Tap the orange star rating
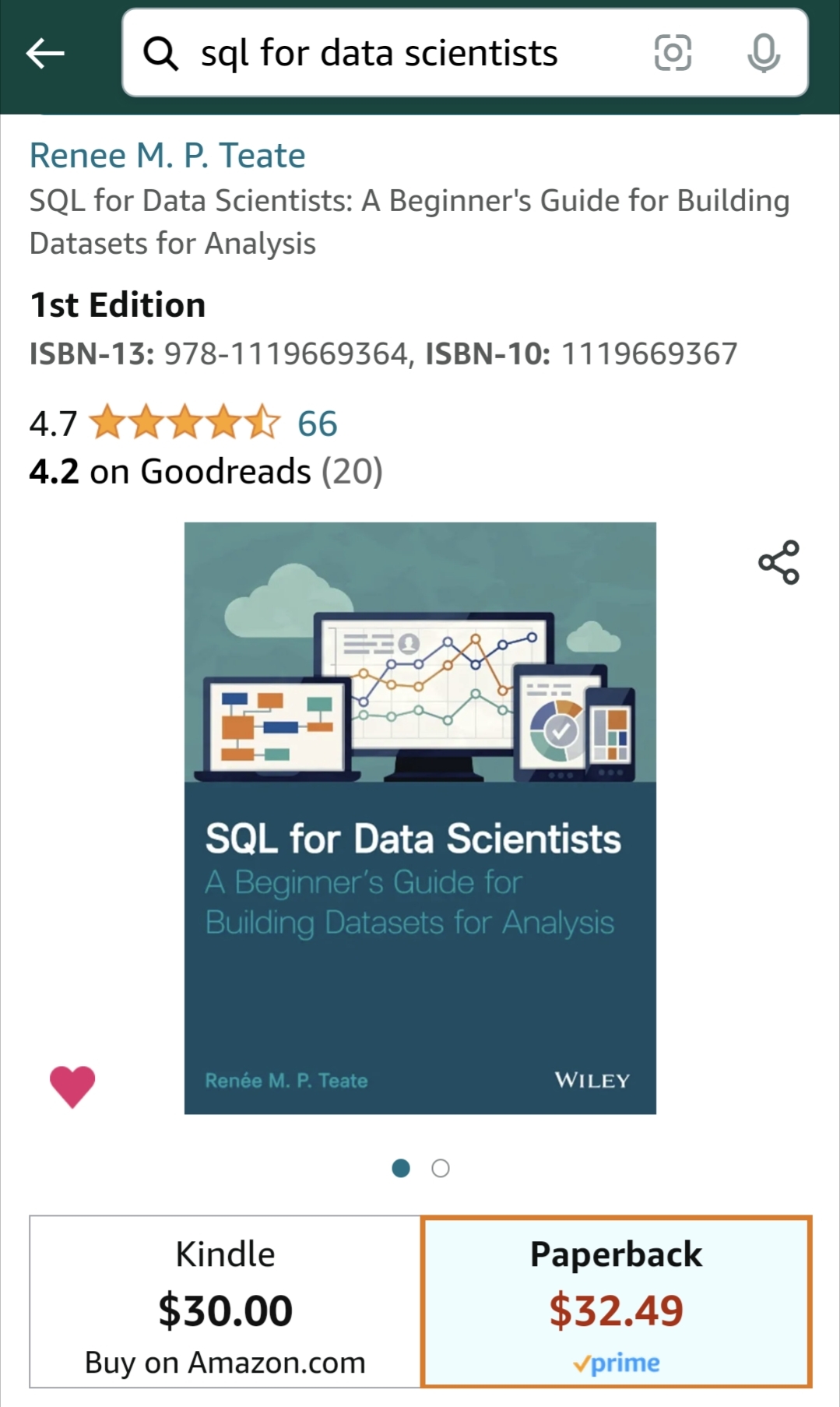840x1407 pixels. point(185,423)
